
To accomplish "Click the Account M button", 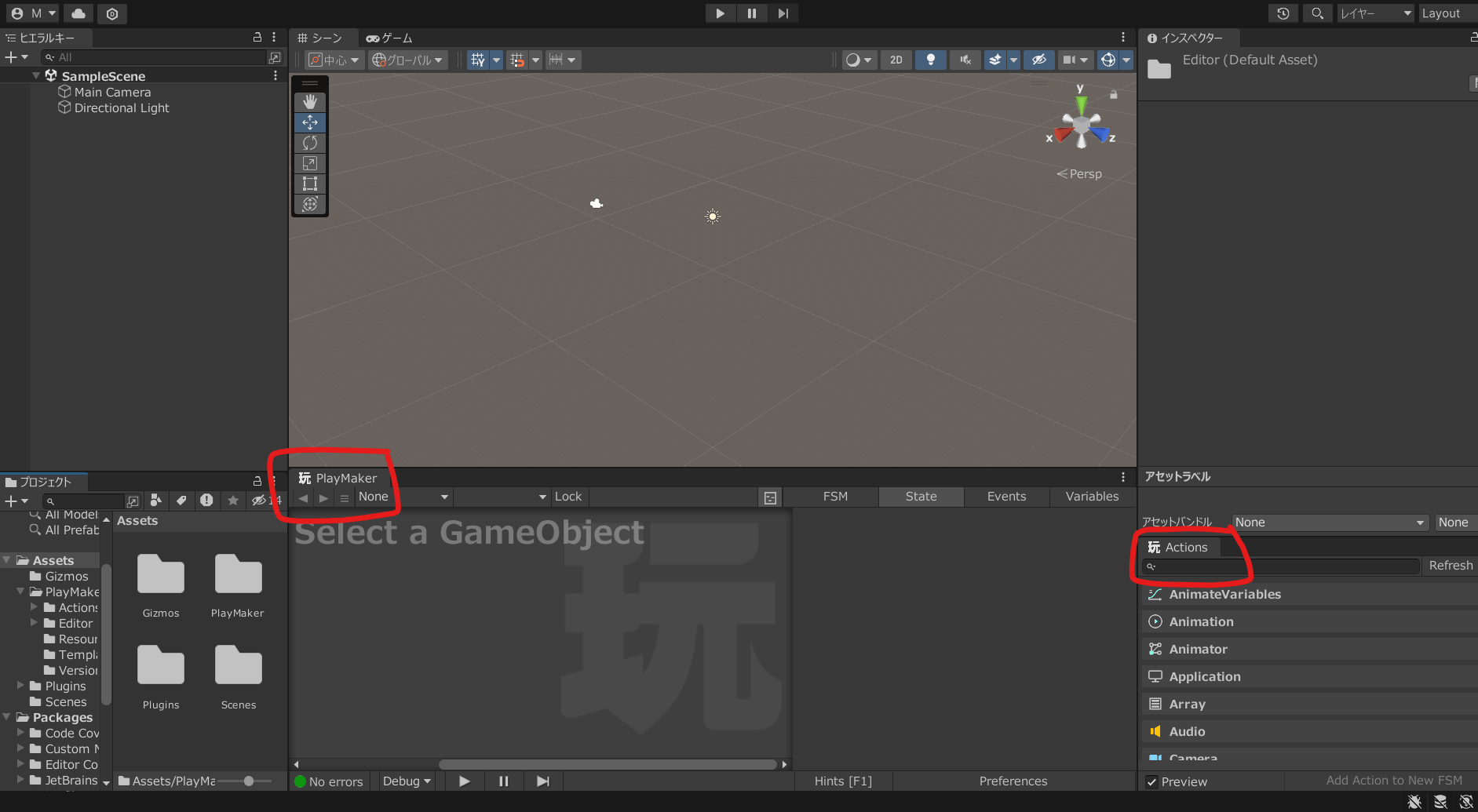I will [34, 13].
